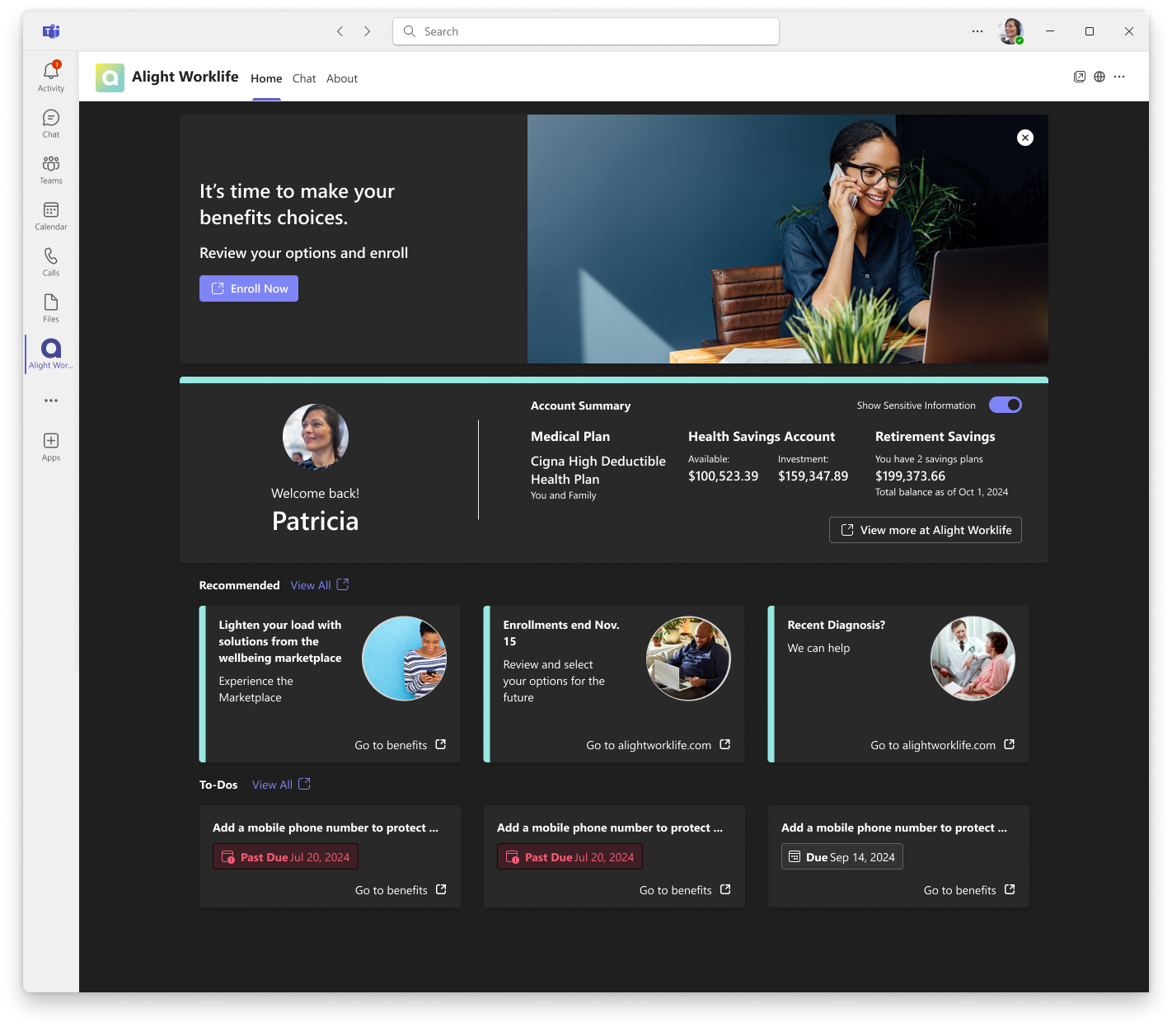Screen dimensions: 1172x1036
Task: Click external icon on Due Sep 14 to-do
Action: click(x=1010, y=889)
